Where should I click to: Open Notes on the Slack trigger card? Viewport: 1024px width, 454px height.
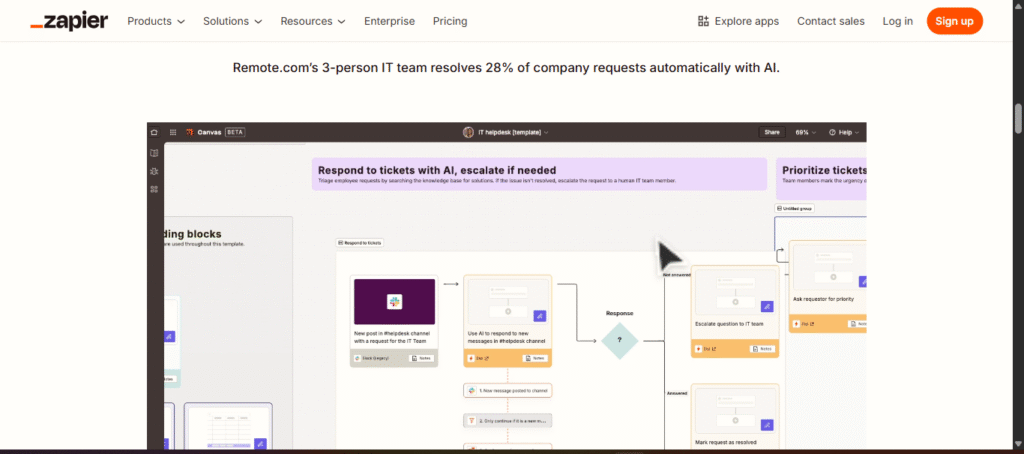[421, 358]
